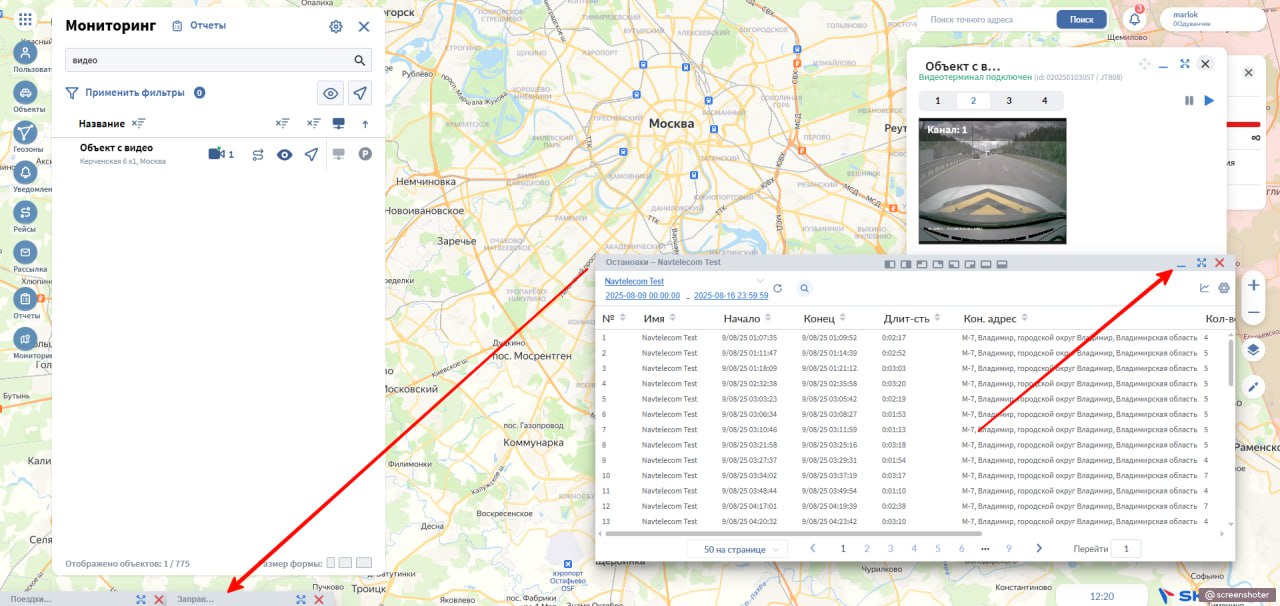
Task: Go to next report page arrow
Action: point(1040,549)
